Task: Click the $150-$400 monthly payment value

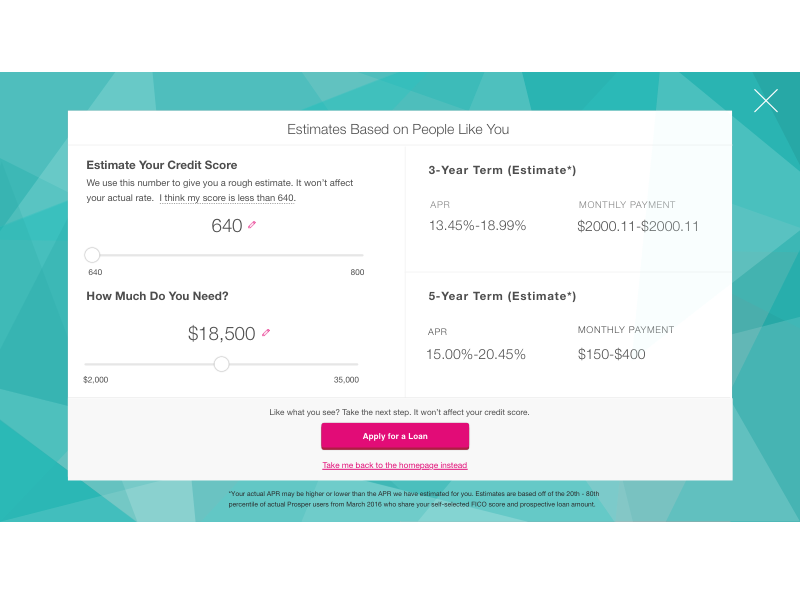Action: click(612, 354)
